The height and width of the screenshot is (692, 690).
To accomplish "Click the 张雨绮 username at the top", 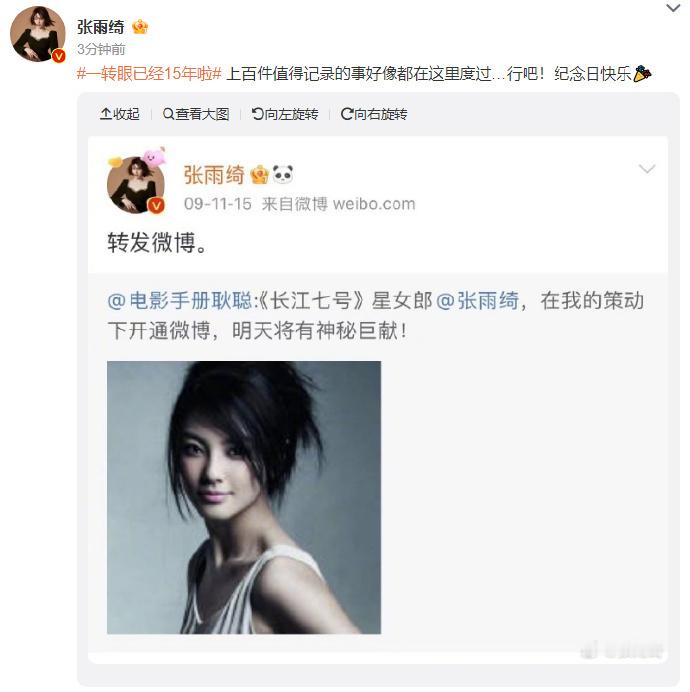I will coord(100,27).
